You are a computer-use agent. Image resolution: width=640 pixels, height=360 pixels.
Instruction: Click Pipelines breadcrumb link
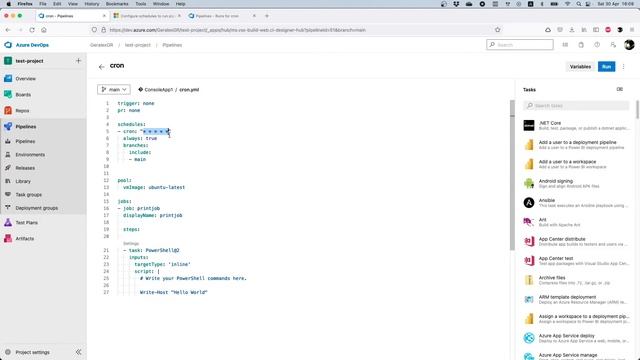point(172,45)
